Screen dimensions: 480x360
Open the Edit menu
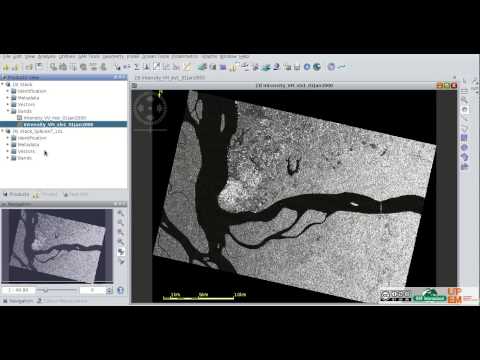[17, 57]
